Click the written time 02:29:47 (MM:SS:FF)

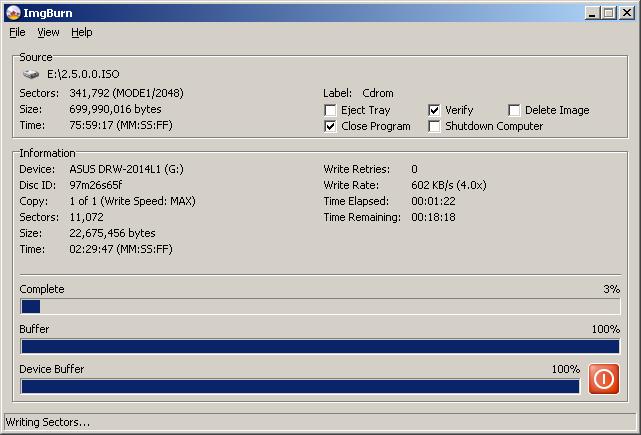click(121, 249)
